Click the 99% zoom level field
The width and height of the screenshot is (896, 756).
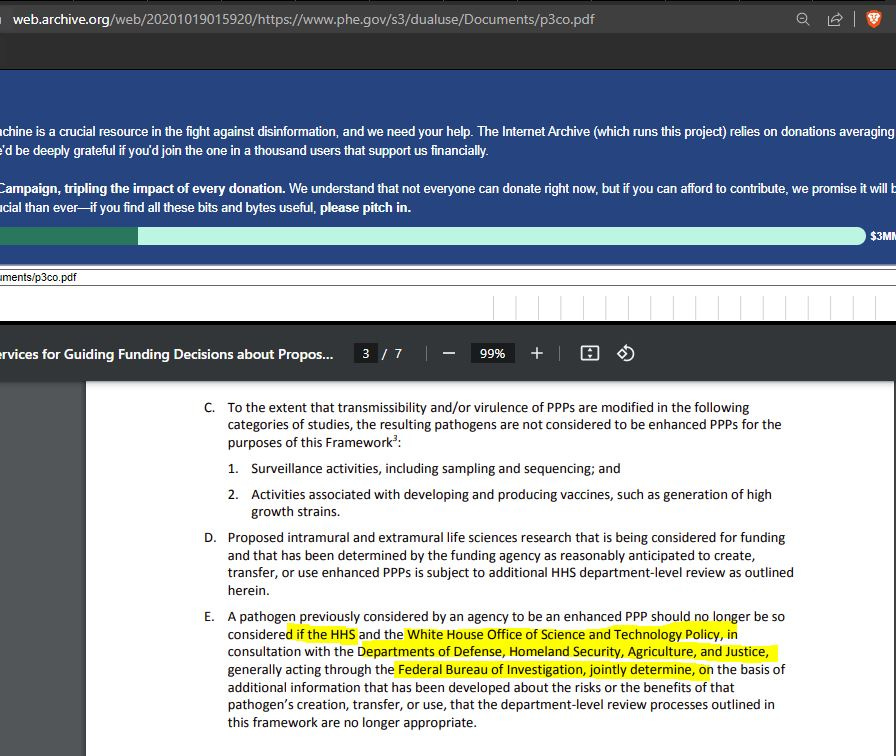coord(492,354)
